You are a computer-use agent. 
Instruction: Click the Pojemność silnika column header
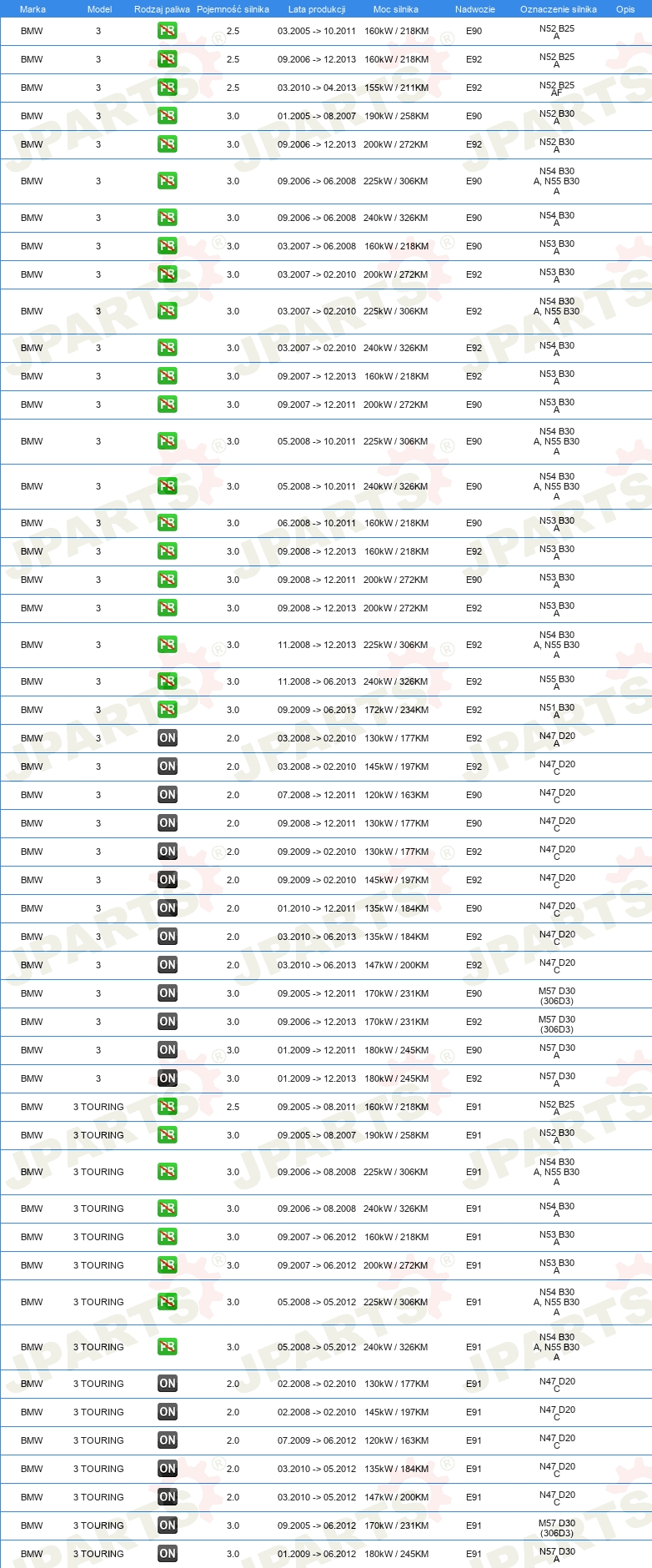(x=233, y=9)
